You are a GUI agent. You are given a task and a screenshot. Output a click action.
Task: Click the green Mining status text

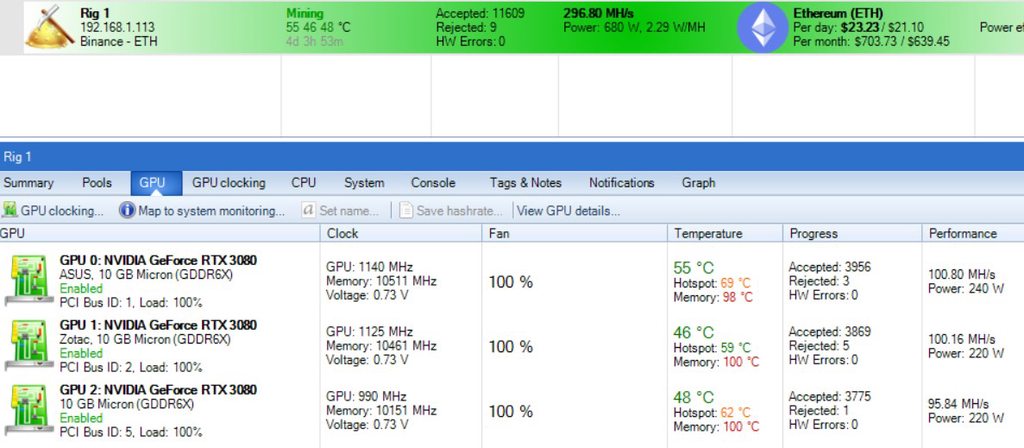[304, 13]
